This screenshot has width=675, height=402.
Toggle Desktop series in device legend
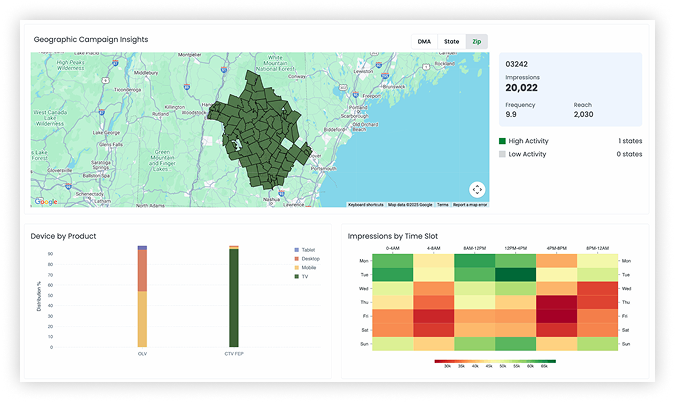[x=307, y=259]
